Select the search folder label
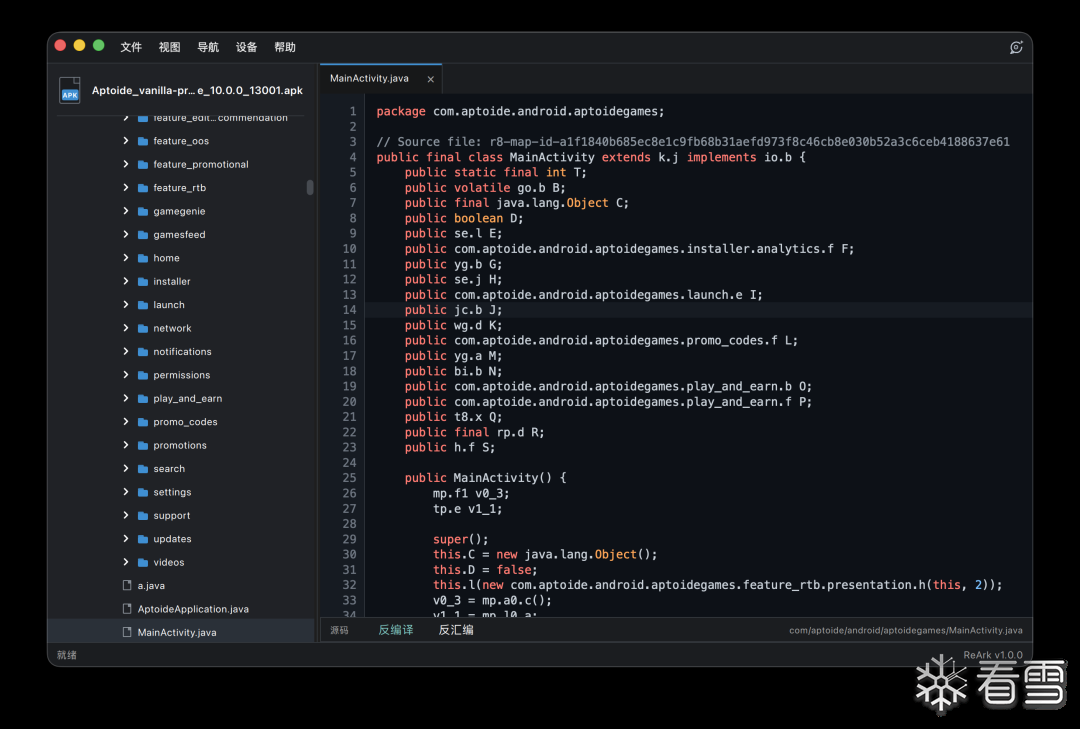This screenshot has height=729, width=1080. pyautogui.click(x=169, y=469)
